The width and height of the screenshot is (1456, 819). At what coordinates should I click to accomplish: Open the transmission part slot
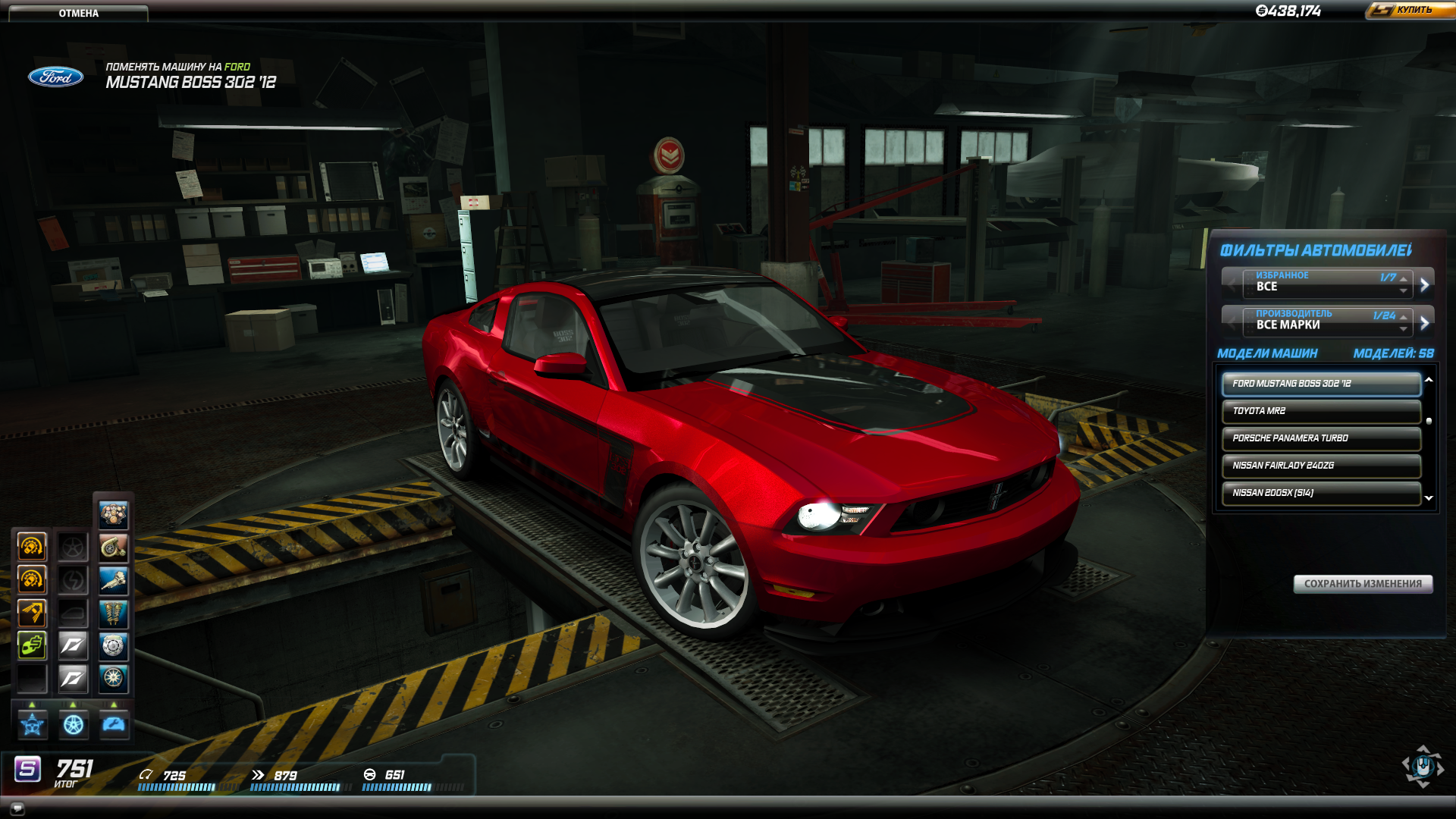(x=113, y=580)
